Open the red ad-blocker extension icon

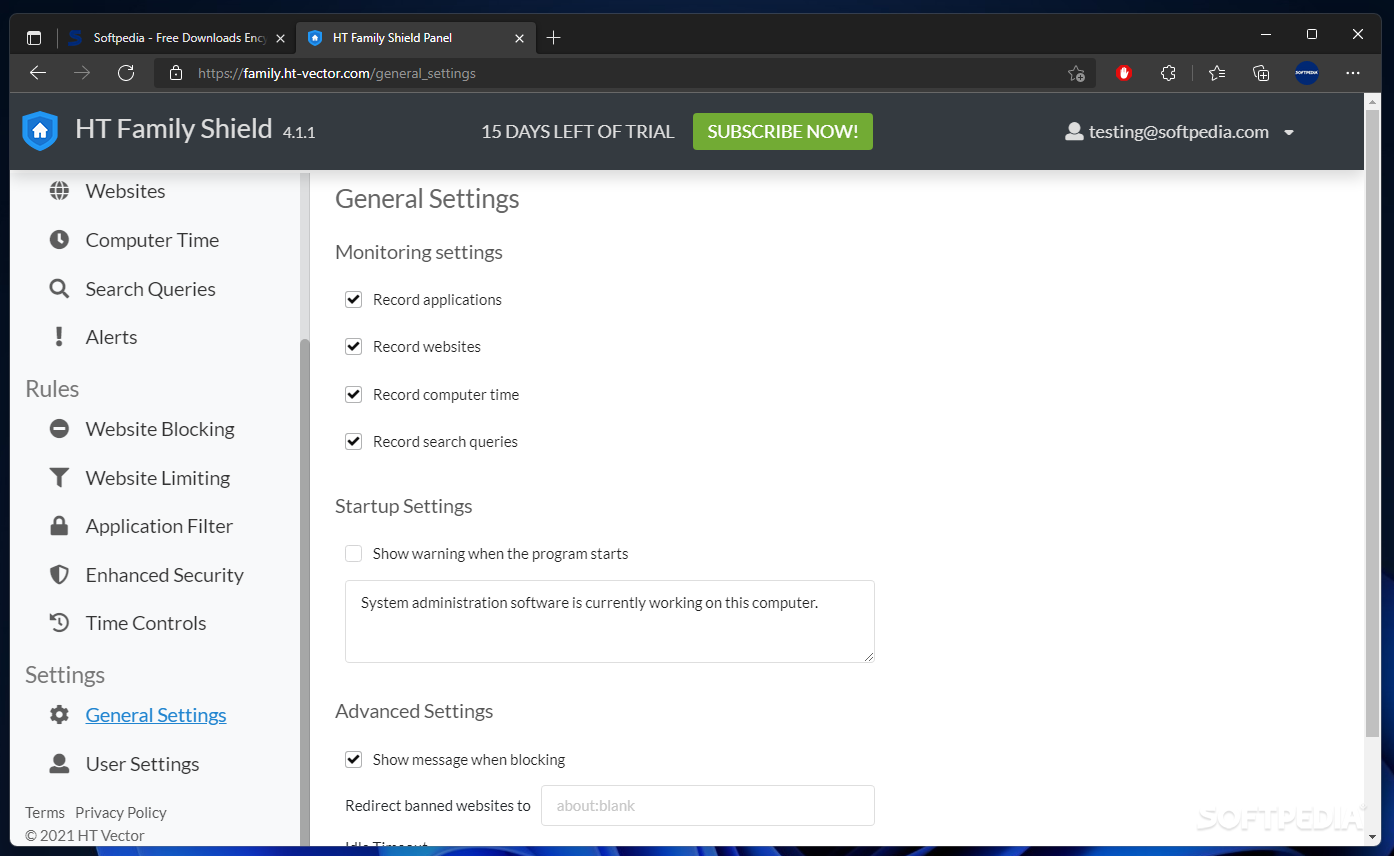tap(1124, 73)
